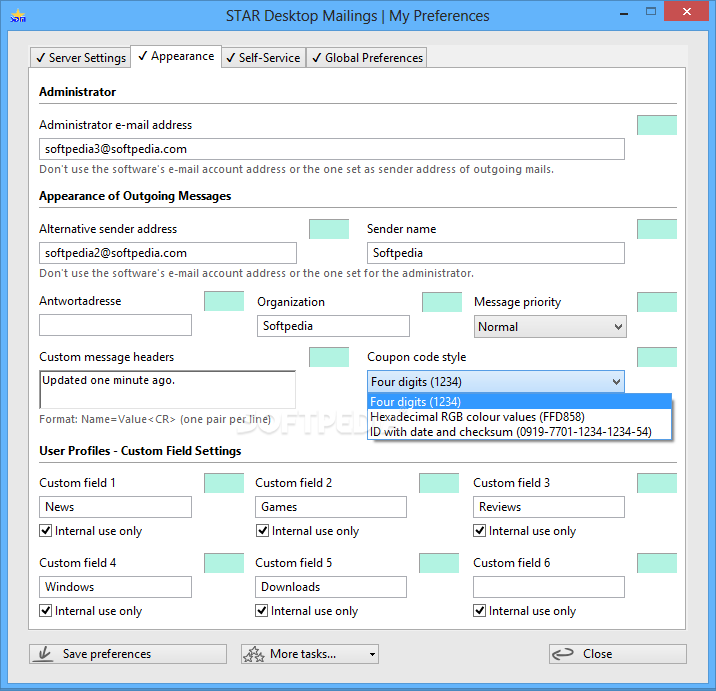Screen dimensions: 716x691
Task: Select Four digits (1234) in the dropdown list
Action: [x=520, y=401]
